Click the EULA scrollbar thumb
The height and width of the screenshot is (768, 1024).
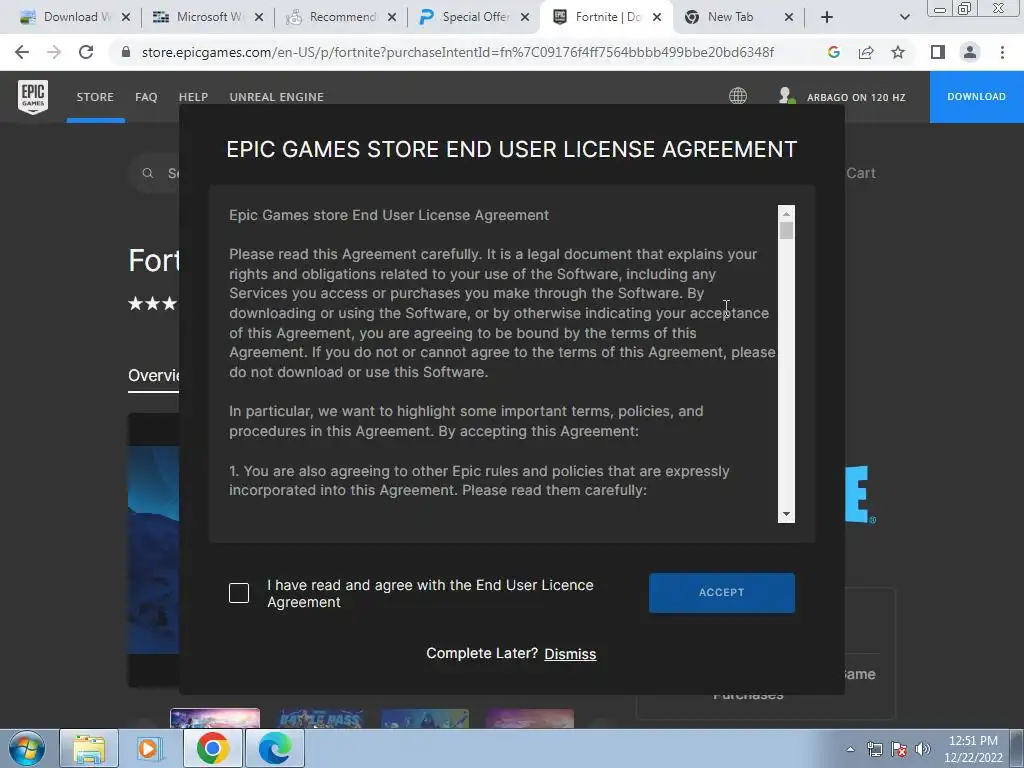click(x=786, y=231)
